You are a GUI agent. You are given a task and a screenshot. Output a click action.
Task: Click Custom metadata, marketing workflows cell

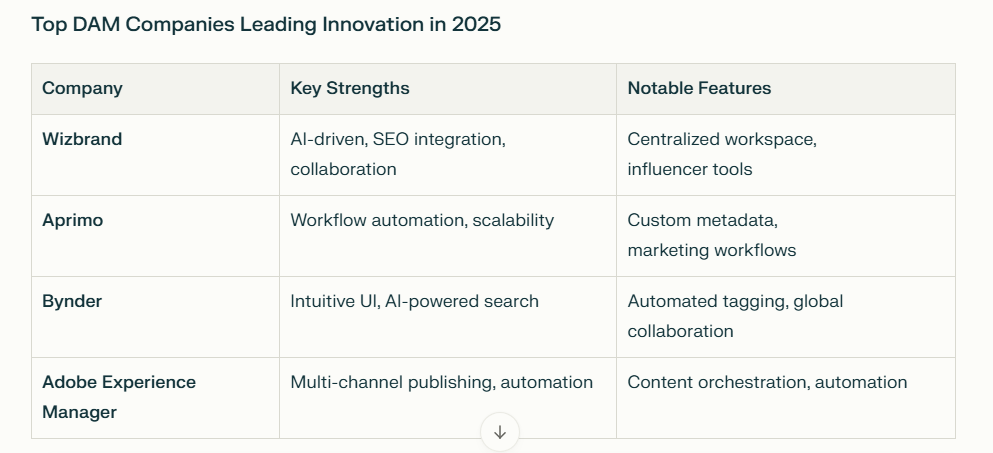click(785, 236)
